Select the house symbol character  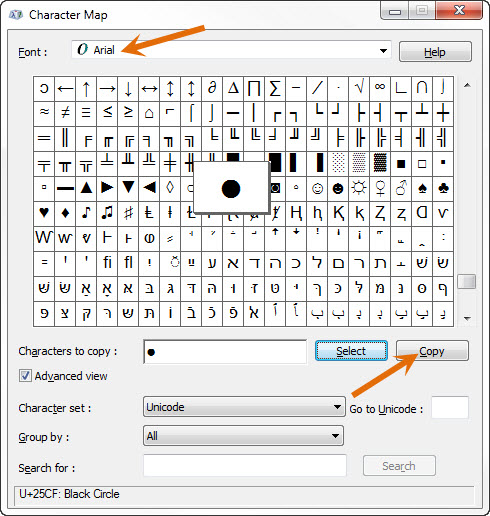(x=149, y=114)
